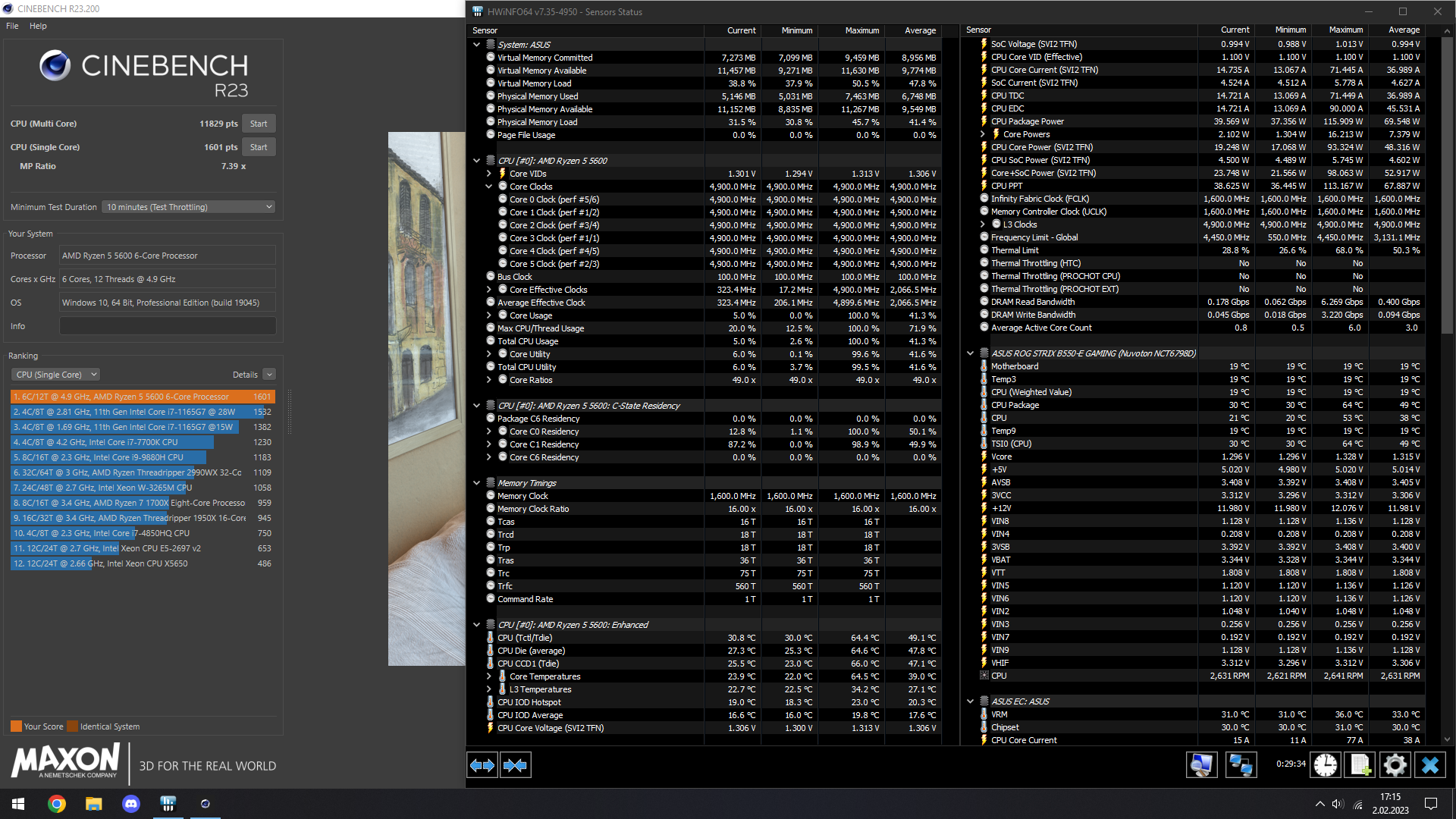This screenshot has height=819, width=1456.
Task: Open the Help menu in Cinebench
Action: [x=38, y=26]
